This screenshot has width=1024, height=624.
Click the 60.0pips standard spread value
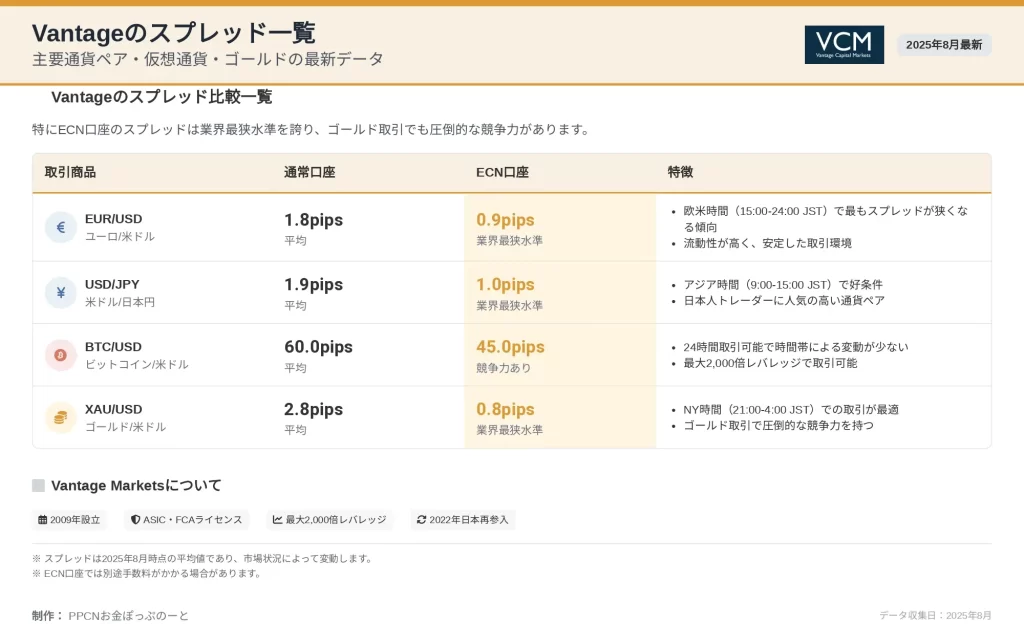[318, 347]
